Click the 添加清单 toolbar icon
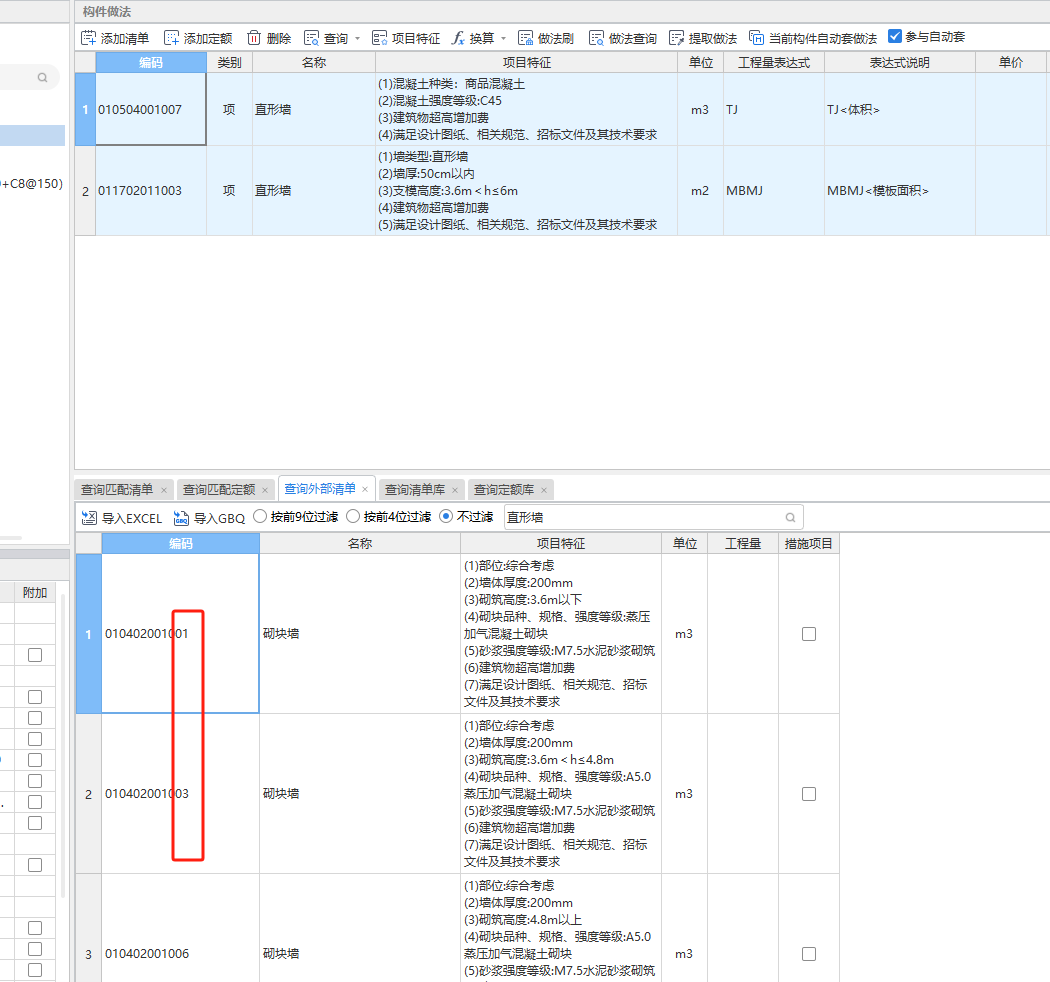Viewport: 1050px width, 982px height. tap(88, 38)
